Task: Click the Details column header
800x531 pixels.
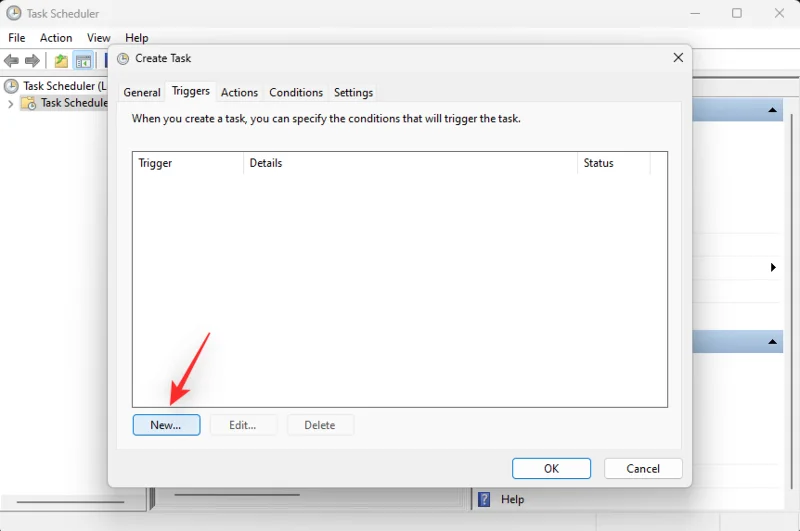Action: pos(410,163)
